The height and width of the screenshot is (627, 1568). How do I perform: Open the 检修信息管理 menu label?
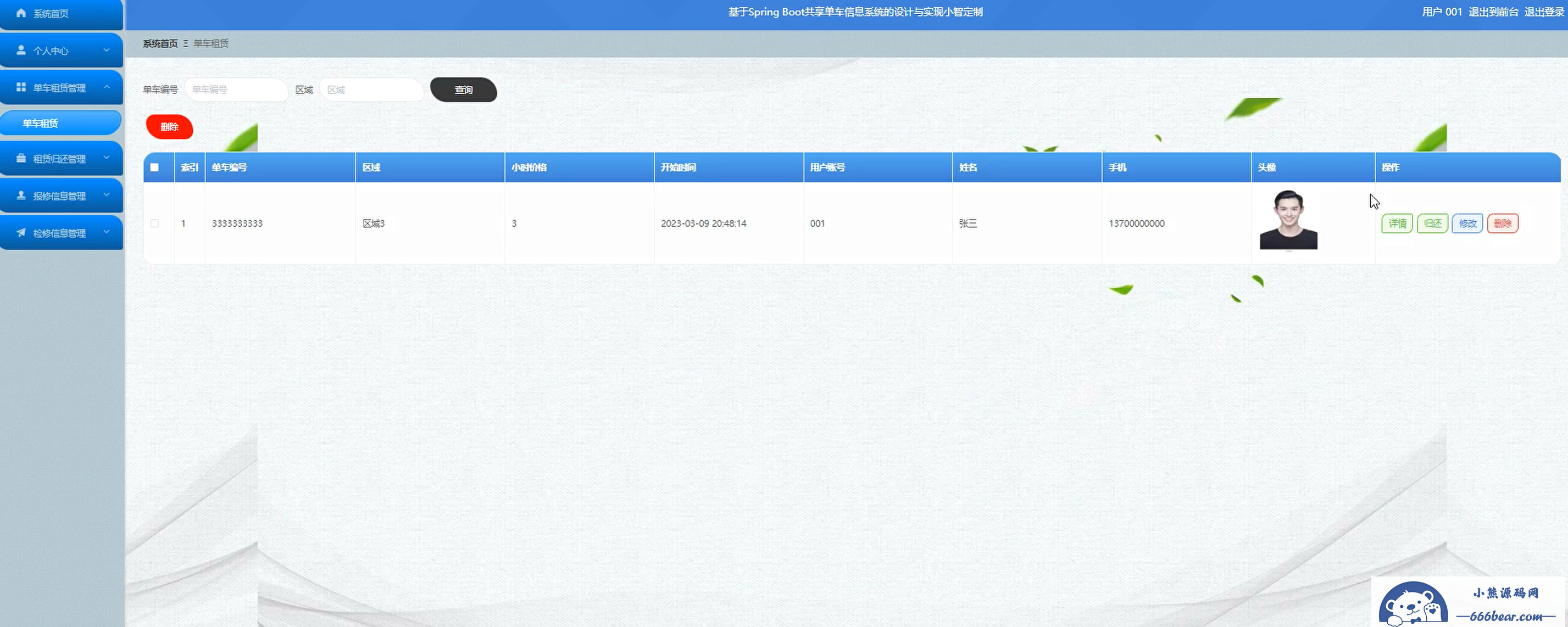[59, 233]
